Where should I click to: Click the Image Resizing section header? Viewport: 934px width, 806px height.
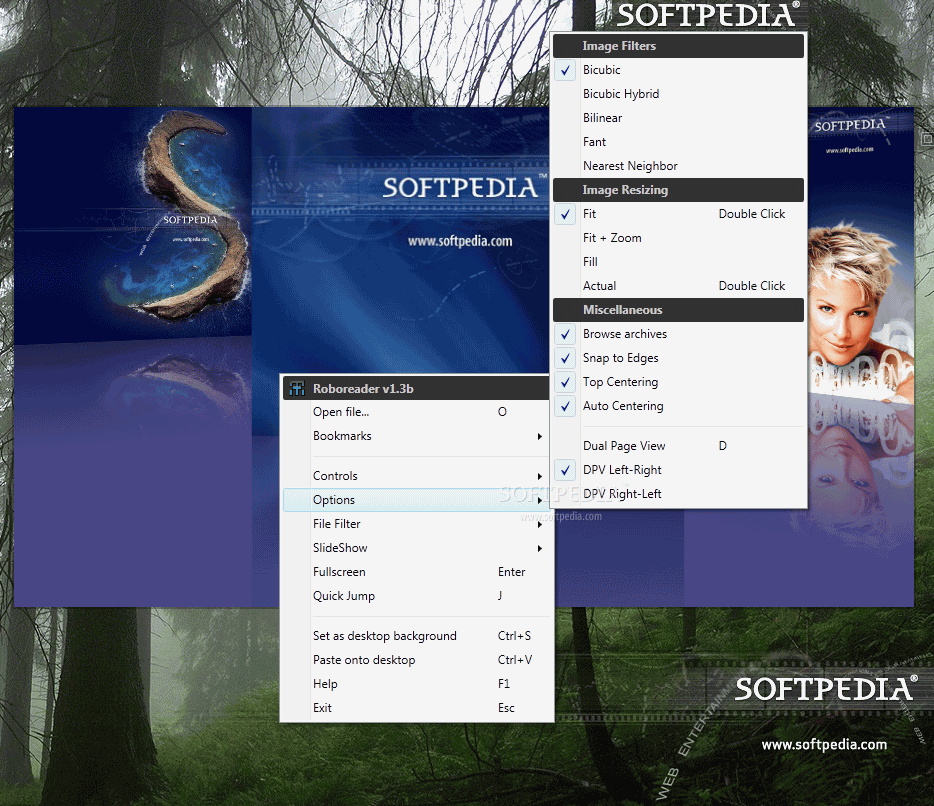tap(678, 190)
